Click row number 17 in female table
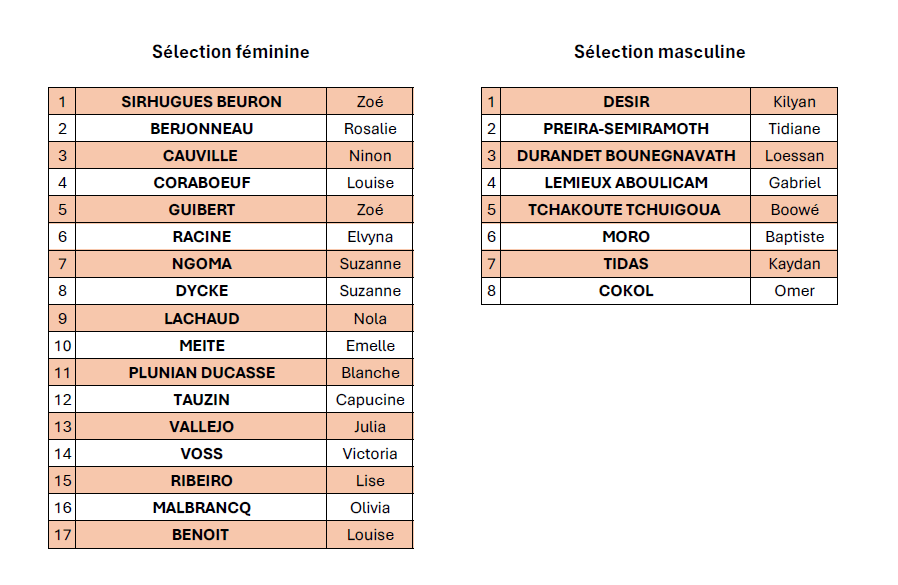This screenshot has height=585, width=898. click(x=62, y=534)
